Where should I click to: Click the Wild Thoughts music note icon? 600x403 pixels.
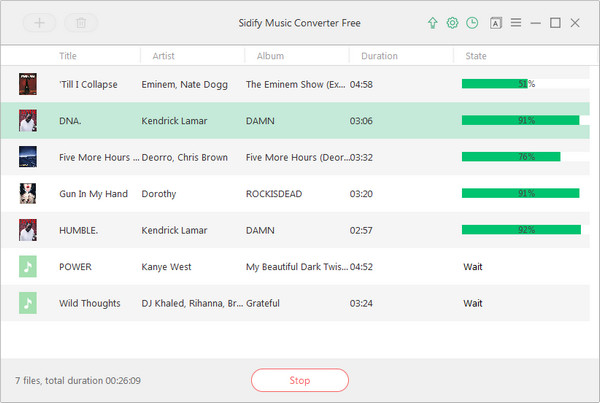point(28,303)
